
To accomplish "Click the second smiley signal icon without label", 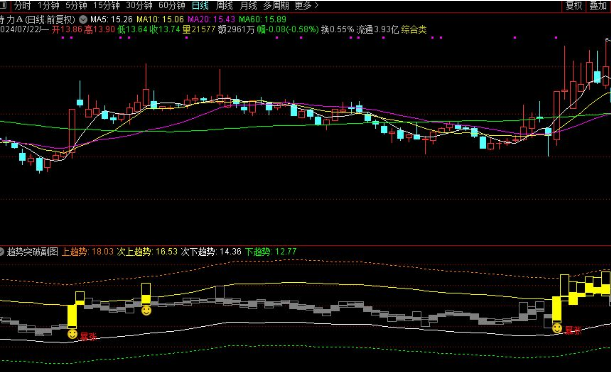I will tap(146, 310).
